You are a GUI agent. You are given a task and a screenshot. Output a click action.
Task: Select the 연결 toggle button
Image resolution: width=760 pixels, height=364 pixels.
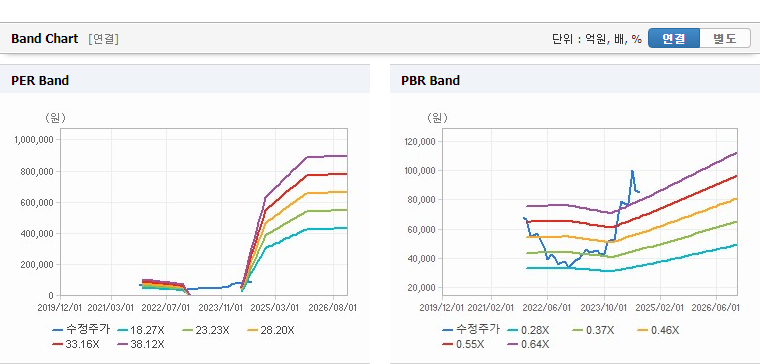click(674, 38)
